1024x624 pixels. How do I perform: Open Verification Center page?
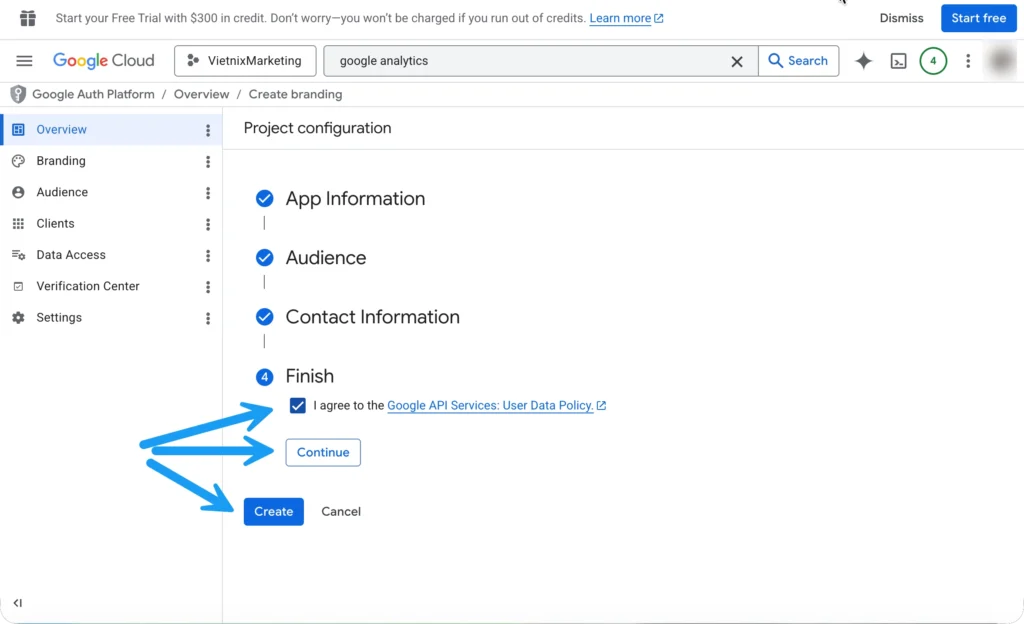coord(88,286)
